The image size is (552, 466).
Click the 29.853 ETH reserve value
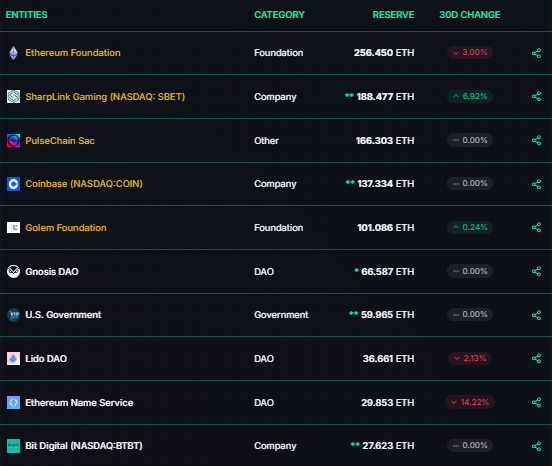click(388, 403)
